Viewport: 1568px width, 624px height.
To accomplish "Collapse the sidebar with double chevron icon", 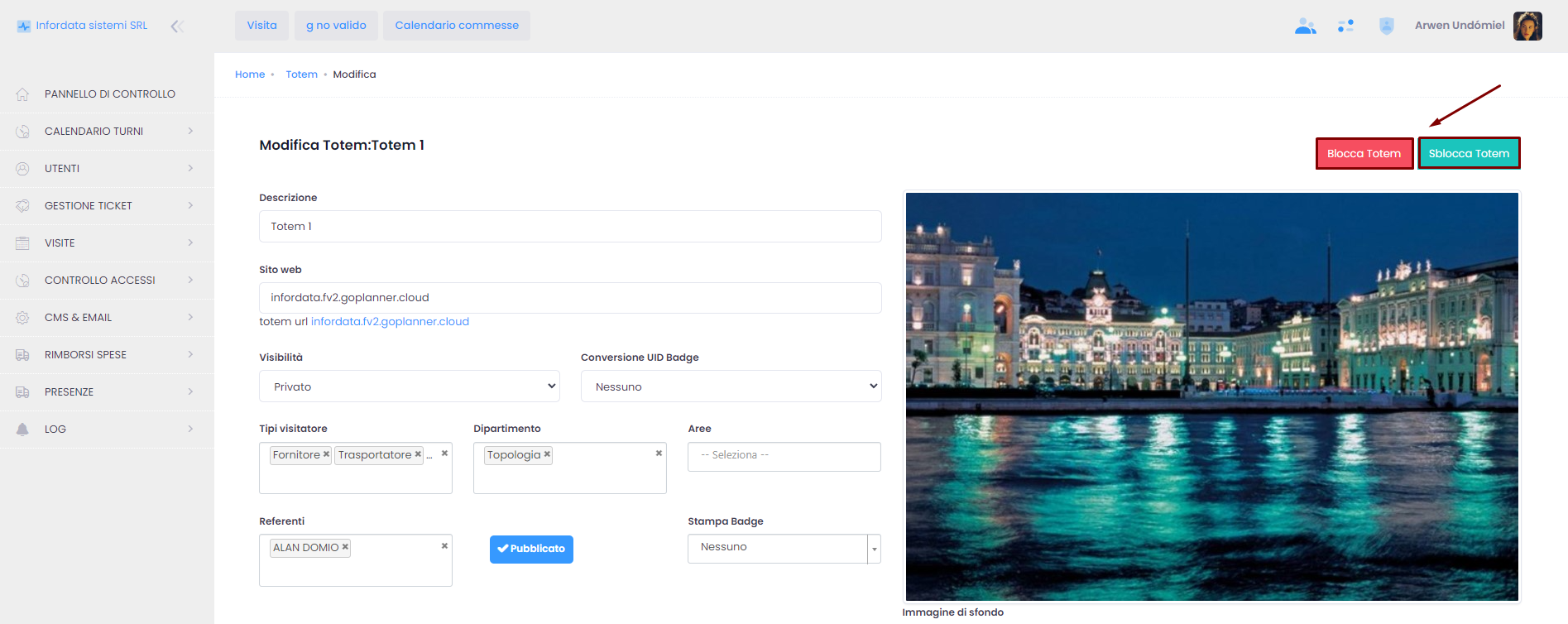I will pos(176,26).
